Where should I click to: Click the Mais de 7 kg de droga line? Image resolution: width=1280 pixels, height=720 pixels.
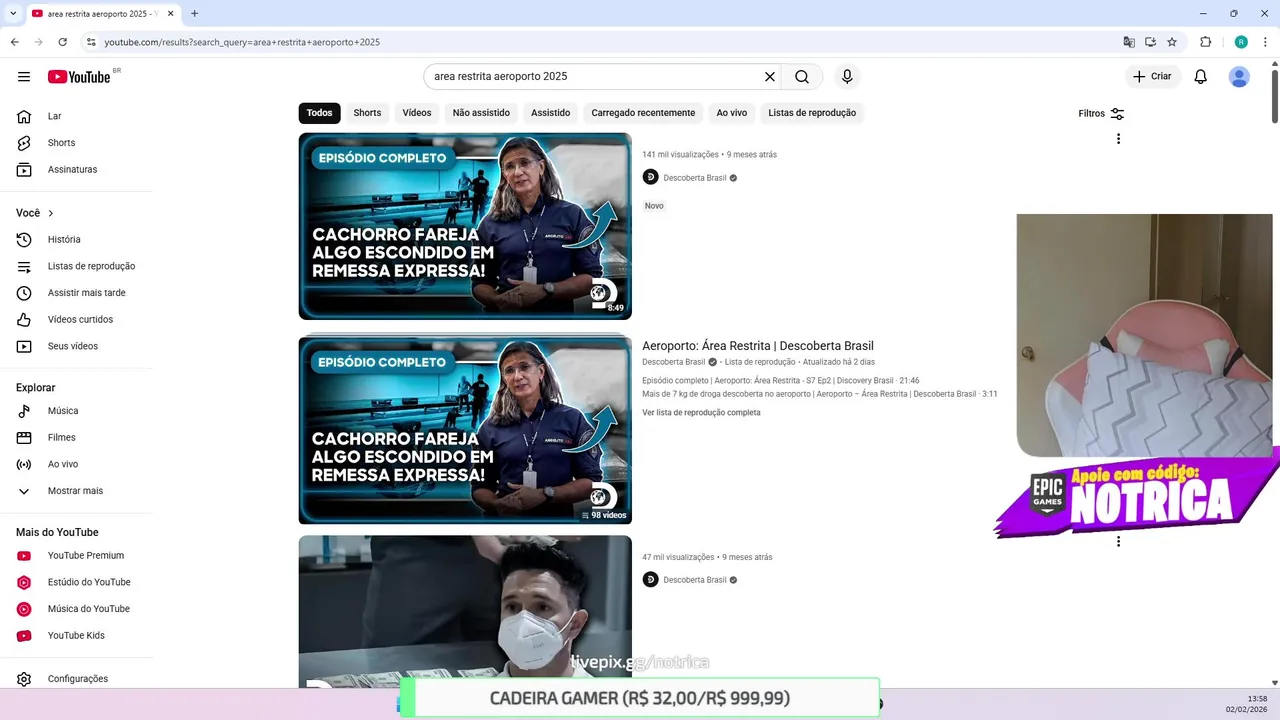coord(820,394)
